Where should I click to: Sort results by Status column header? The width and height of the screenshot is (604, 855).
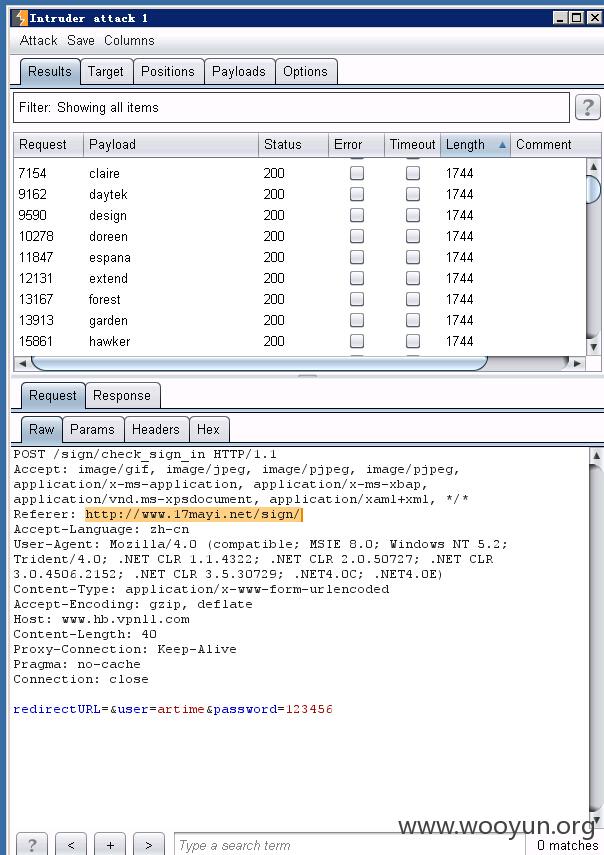pos(293,144)
